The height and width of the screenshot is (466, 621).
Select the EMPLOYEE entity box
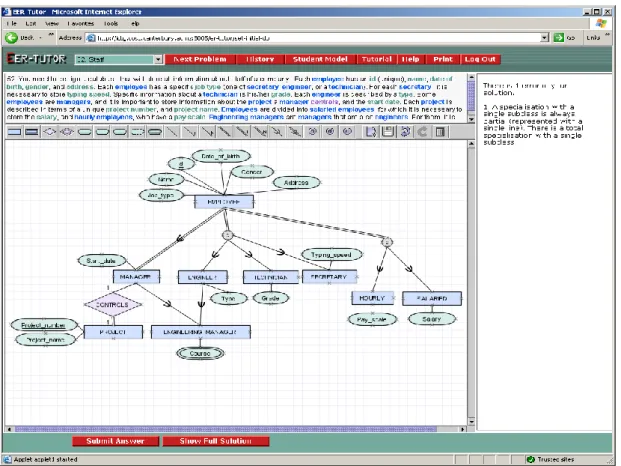coord(224,202)
